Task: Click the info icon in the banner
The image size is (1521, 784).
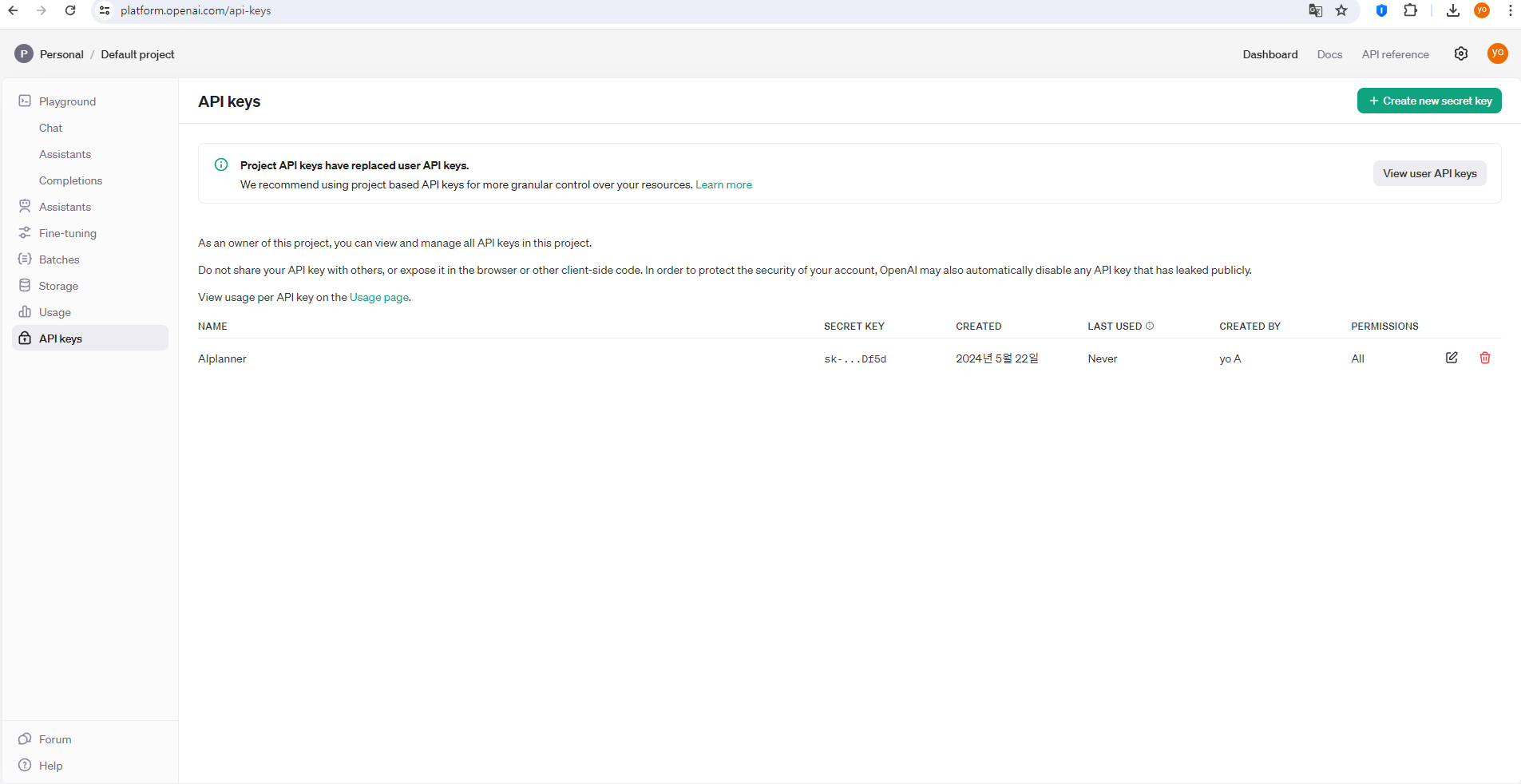Action: pyautogui.click(x=221, y=164)
